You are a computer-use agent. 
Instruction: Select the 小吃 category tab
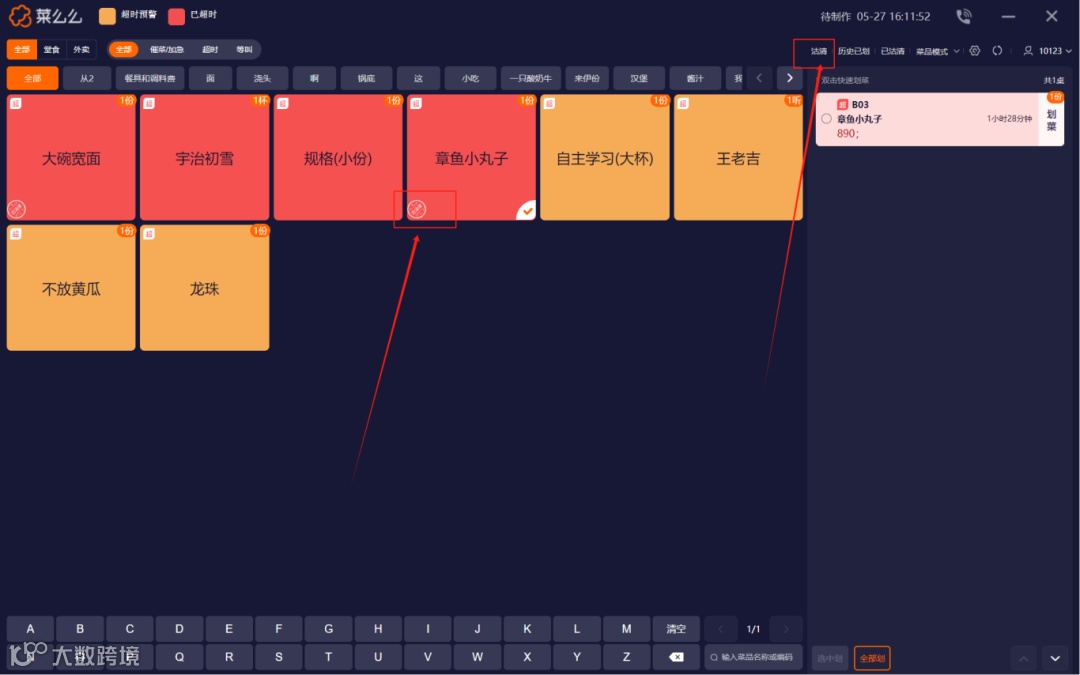(470, 79)
